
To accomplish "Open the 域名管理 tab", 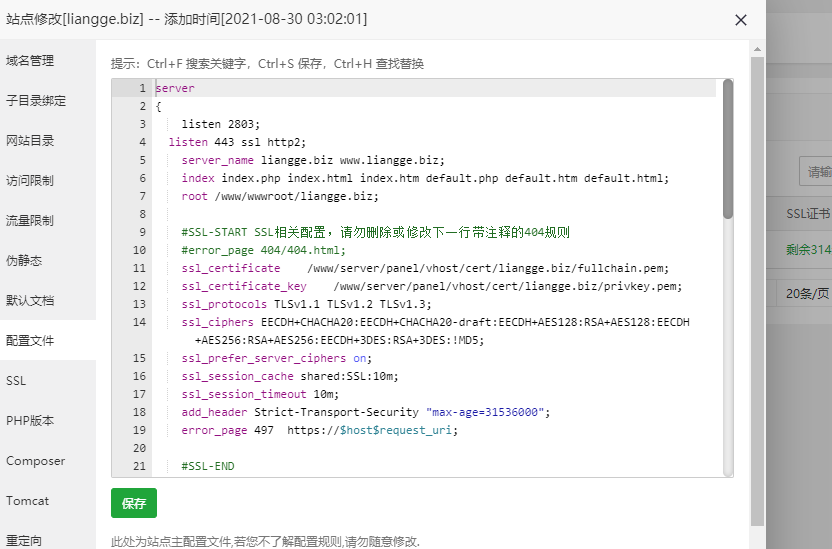I will (30, 61).
